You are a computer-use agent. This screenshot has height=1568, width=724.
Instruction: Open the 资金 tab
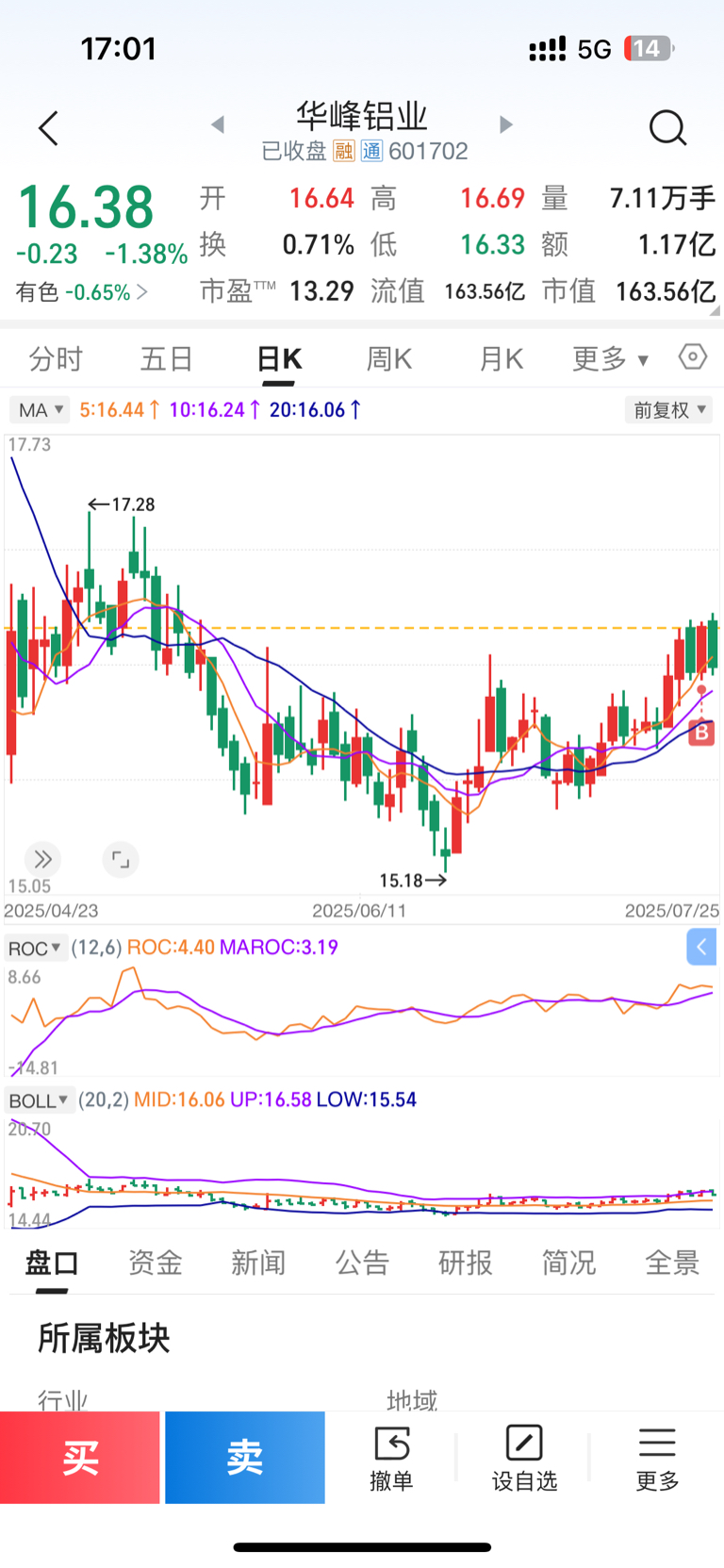click(x=156, y=1263)
